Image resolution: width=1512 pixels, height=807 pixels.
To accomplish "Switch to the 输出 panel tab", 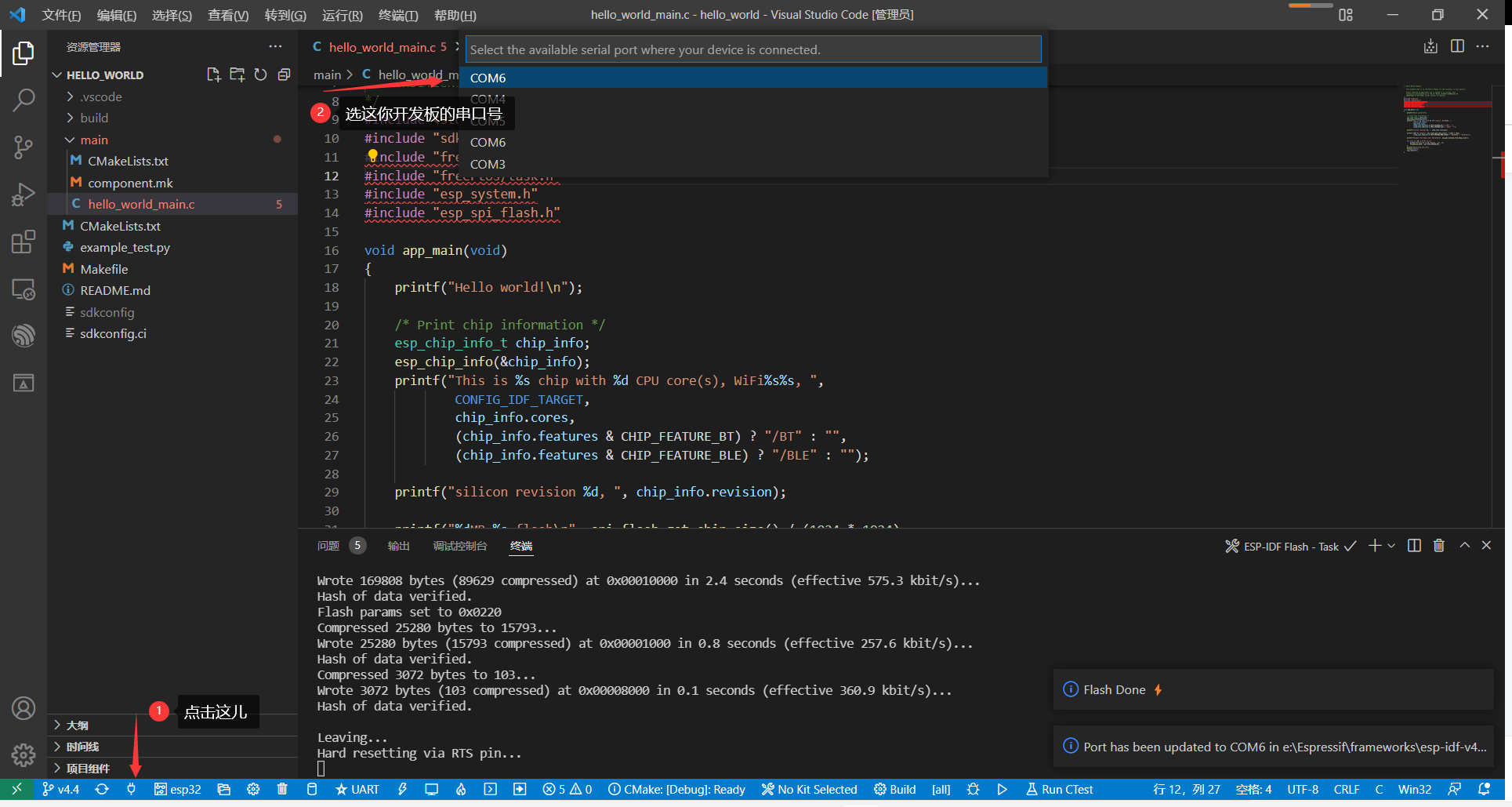I will point(398,546).
